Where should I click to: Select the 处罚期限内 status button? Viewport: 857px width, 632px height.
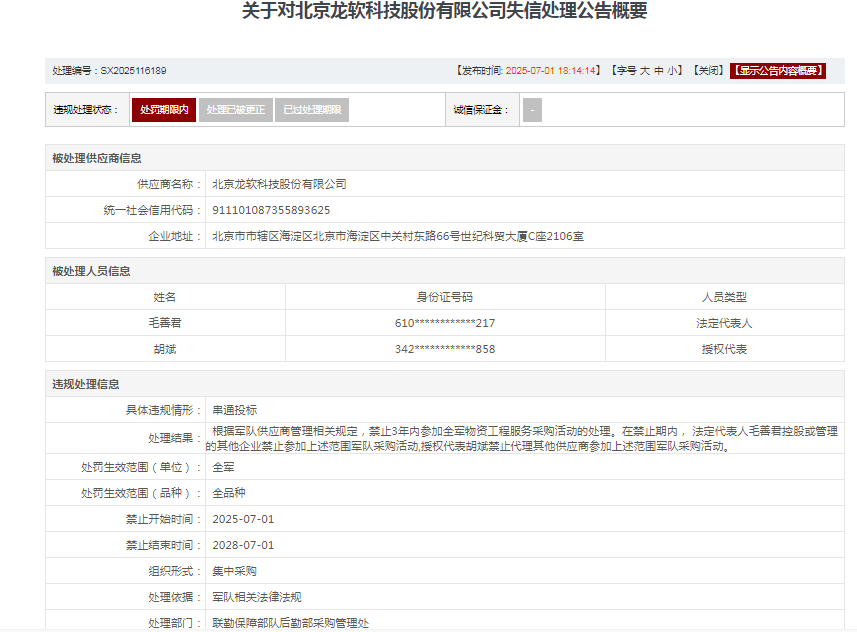click(x=164, y=110)
